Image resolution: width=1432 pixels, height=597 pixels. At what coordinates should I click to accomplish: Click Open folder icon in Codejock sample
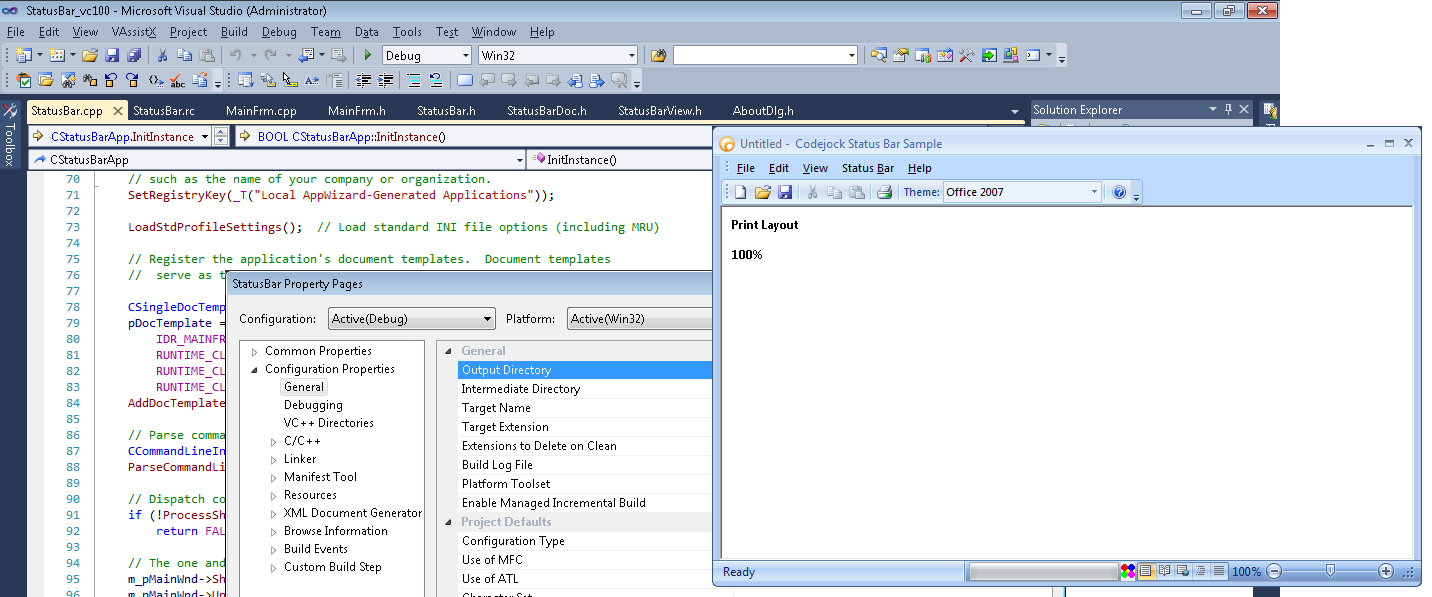(x=763, y=192)
